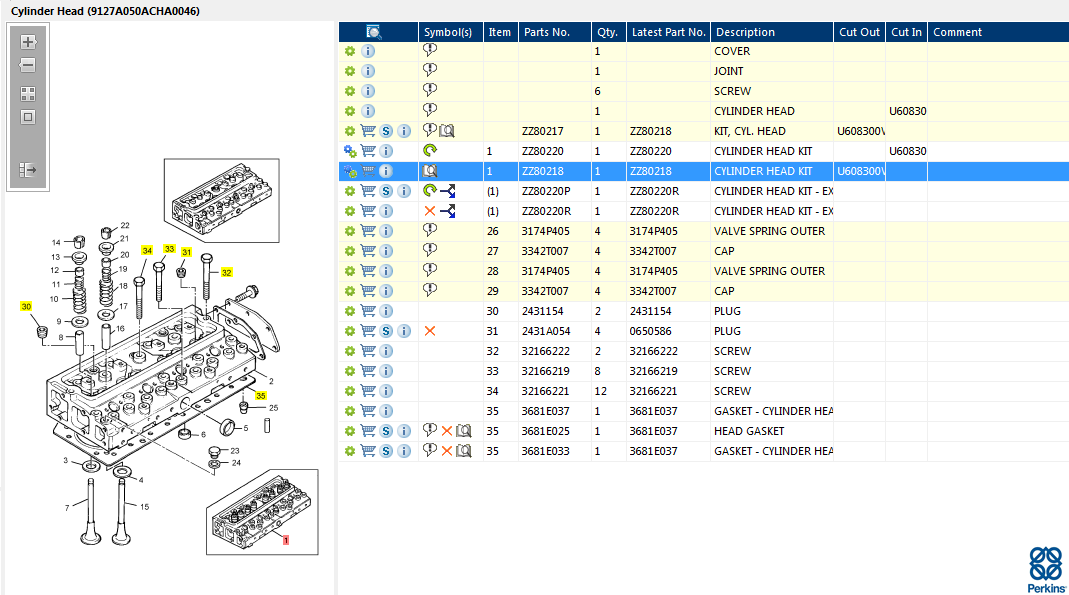The image size is (1069, 595).
Task: Open info for the CYLINDER HEAD row
Action: pos(368,111)
